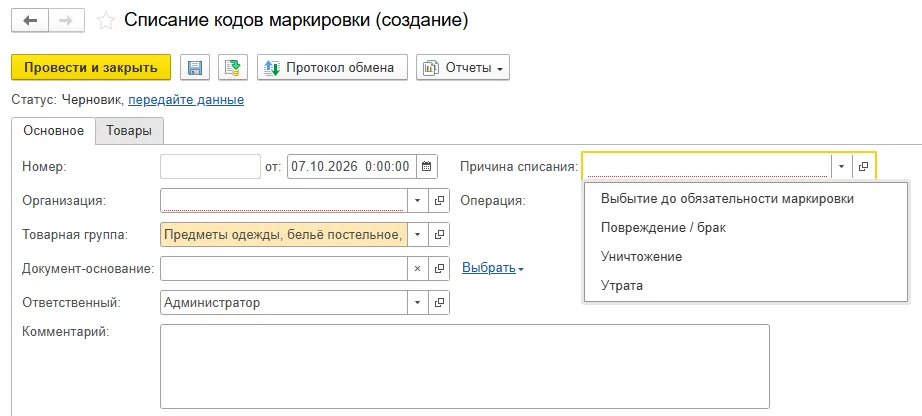Click the Документ-основание input field
Screen dimensions: 922x416
[284, 268]
